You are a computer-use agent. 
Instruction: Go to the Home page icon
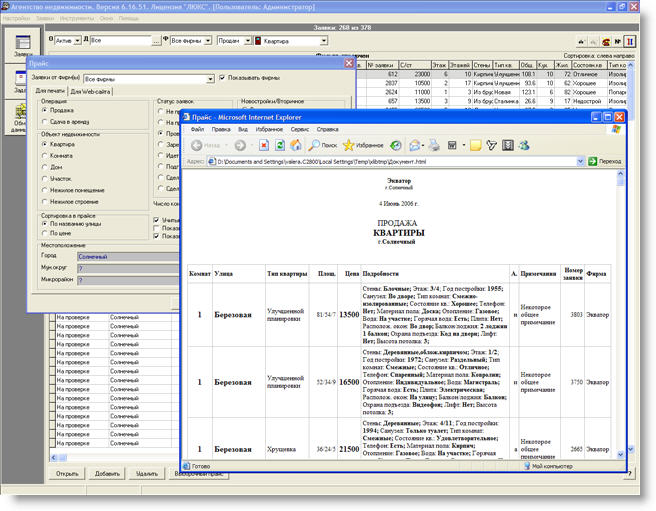[296, 145]
